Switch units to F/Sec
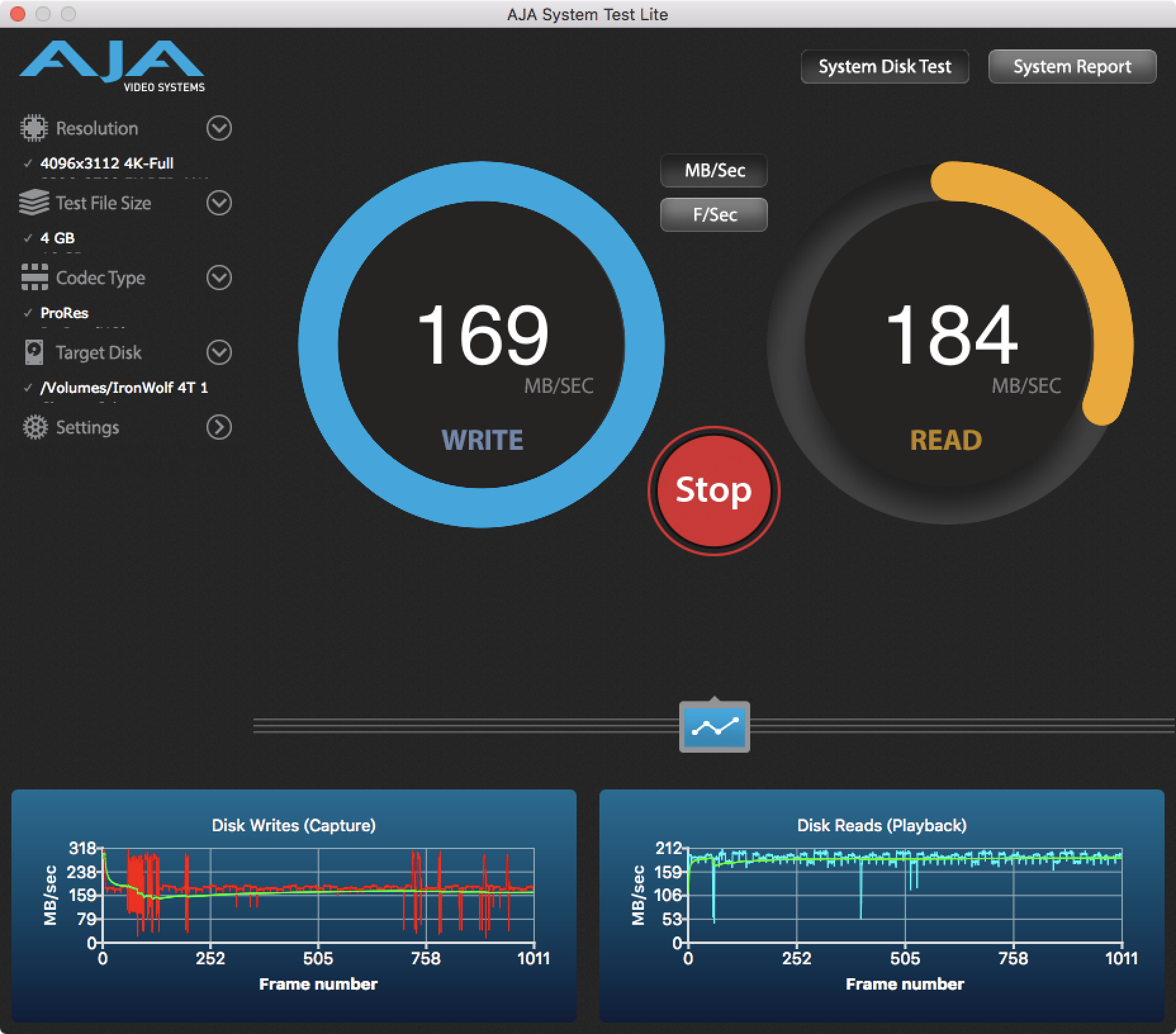The image size is (1176, 1034). (714, 215)
